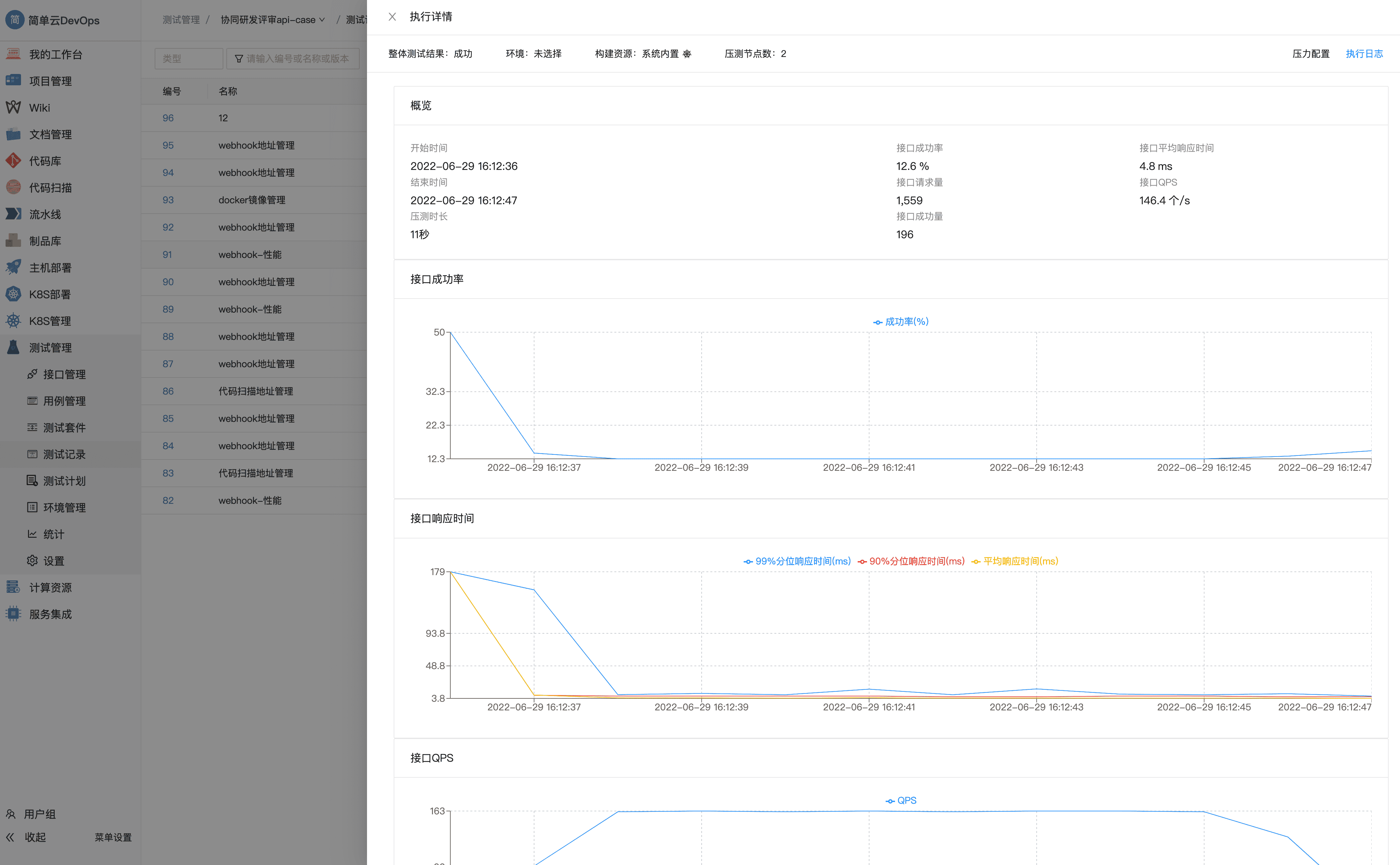The height and width of the screenshot is (865, 1400).
Task: Collapse the 测试管理 sidebar menu
Action: [x=50, y=348]
